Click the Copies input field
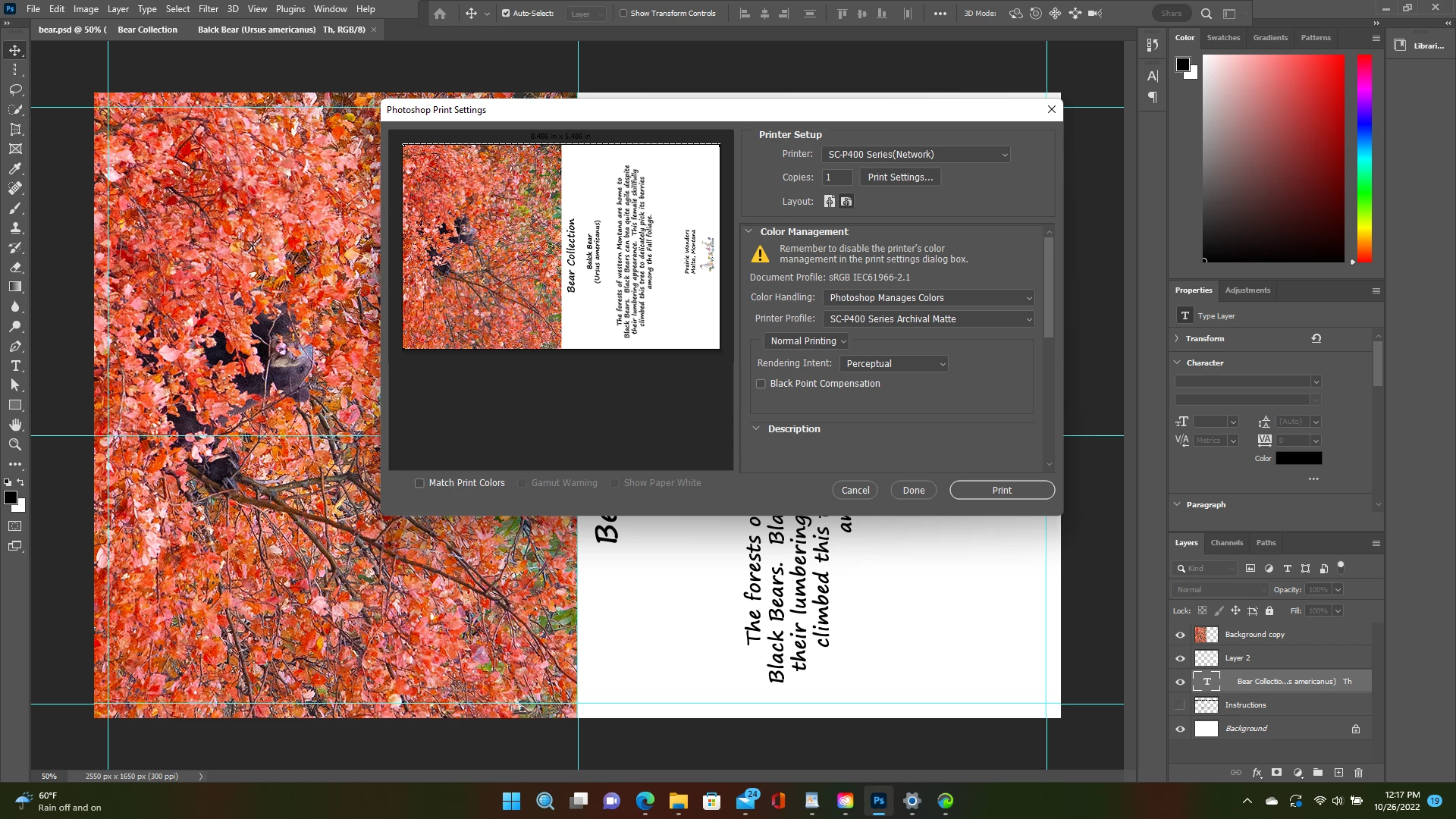 [x=836, y=177]
